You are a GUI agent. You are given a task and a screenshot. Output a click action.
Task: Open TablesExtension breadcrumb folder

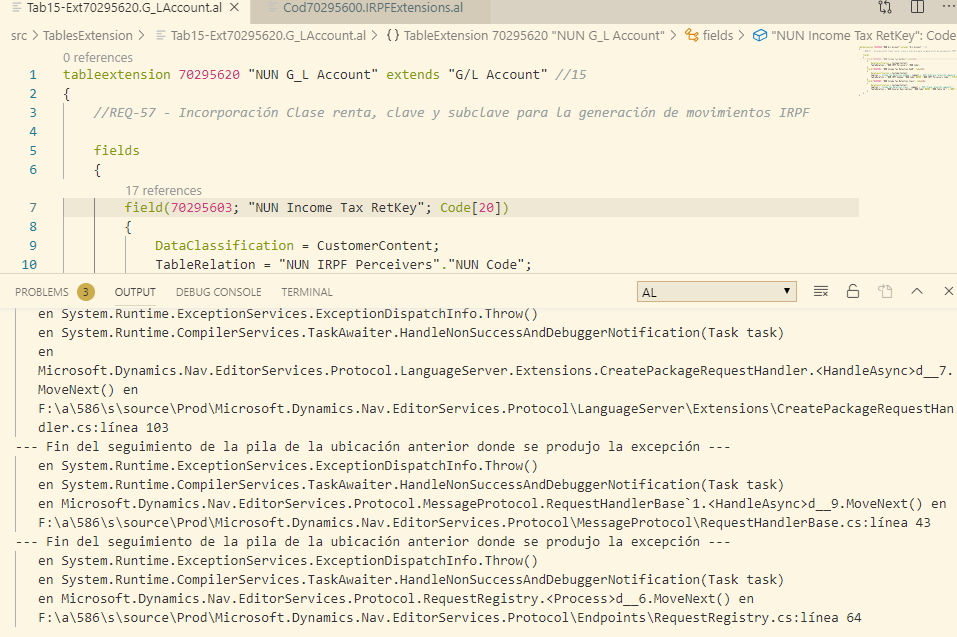pos(87,35)
